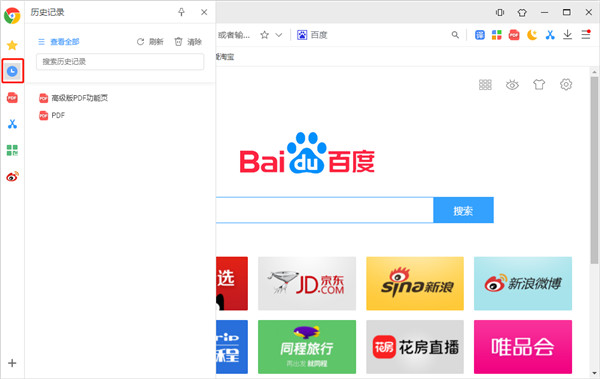Image resolution: width=600 pixels, height=379 pixels.
Task: Select the history clock sidebar icon
Action: click(x=12, y=71)
